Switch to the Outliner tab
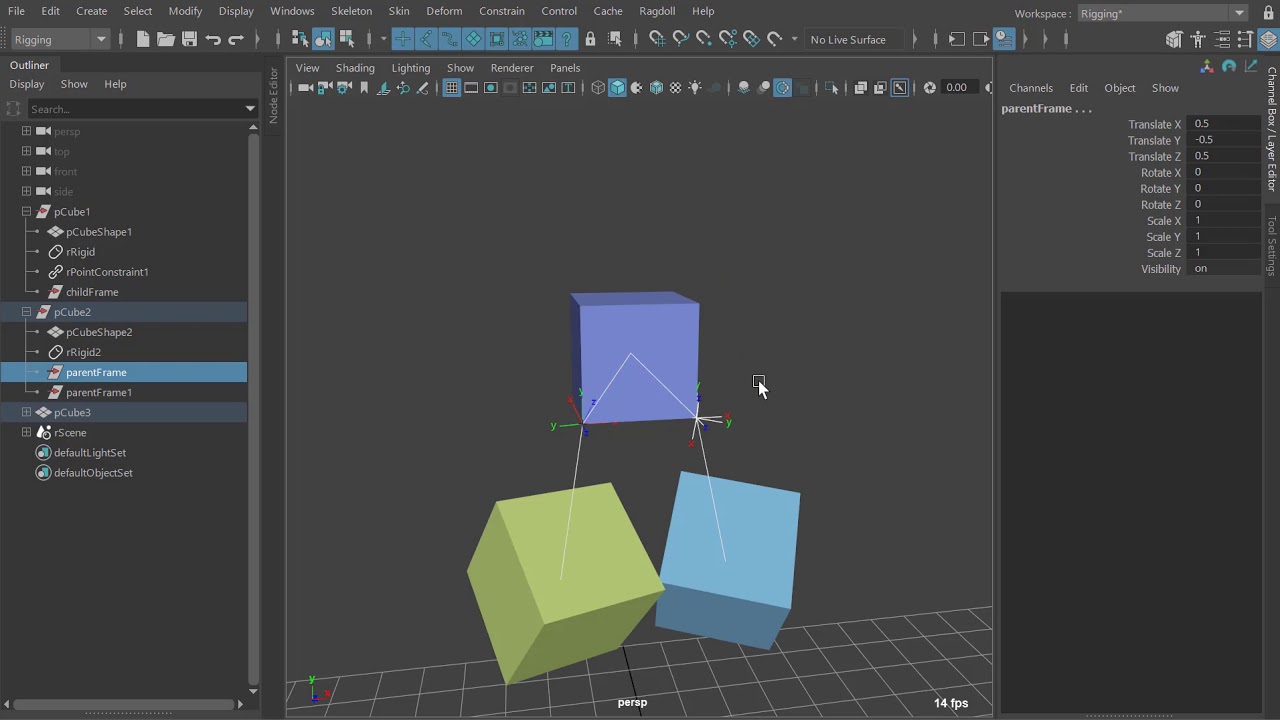Screen dimensions: 1280x720 pyautogui.click(x=30, y=65)
